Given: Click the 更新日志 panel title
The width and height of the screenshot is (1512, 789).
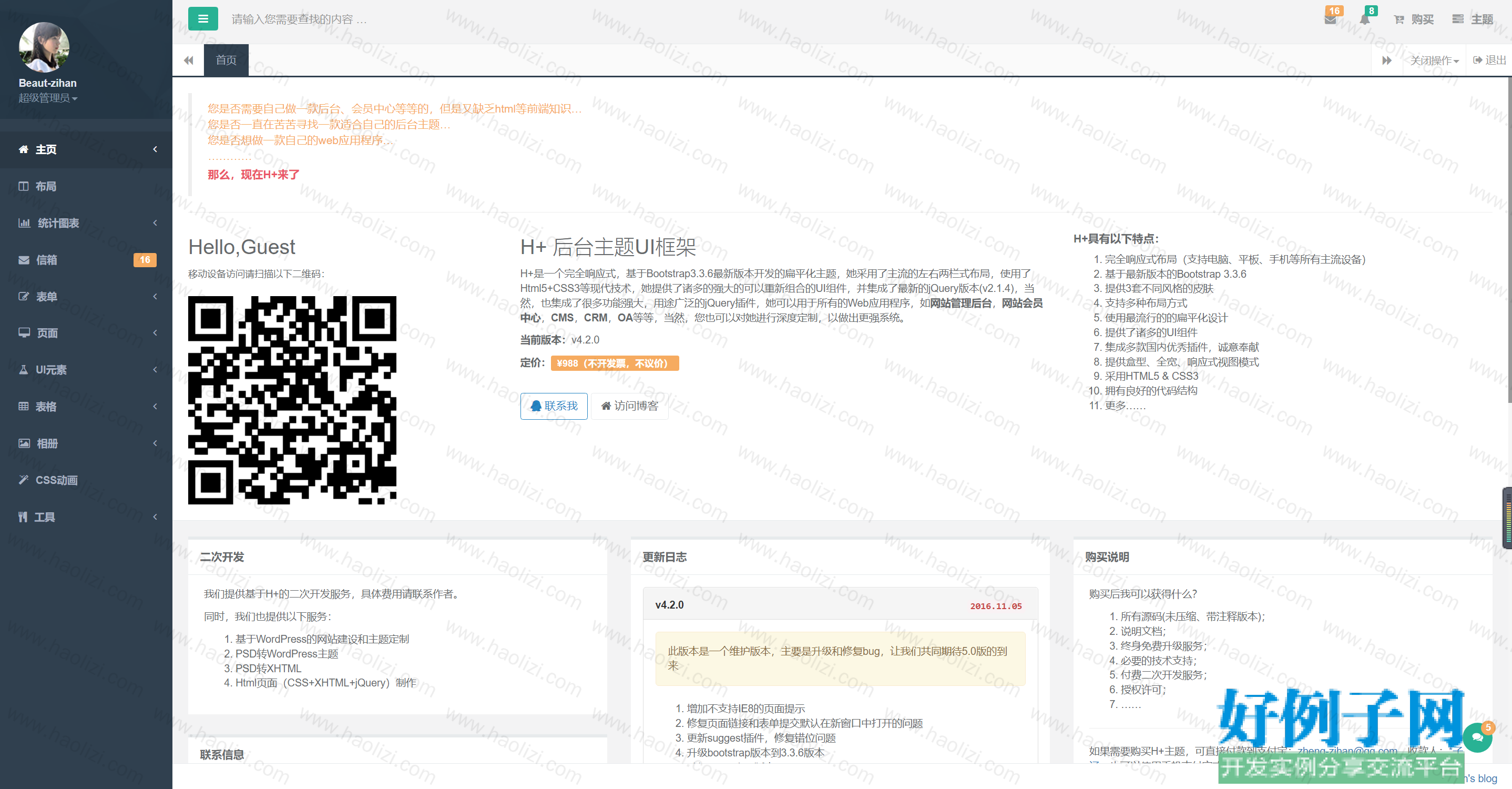Looking at the screenshot, I should coord(665,557).
